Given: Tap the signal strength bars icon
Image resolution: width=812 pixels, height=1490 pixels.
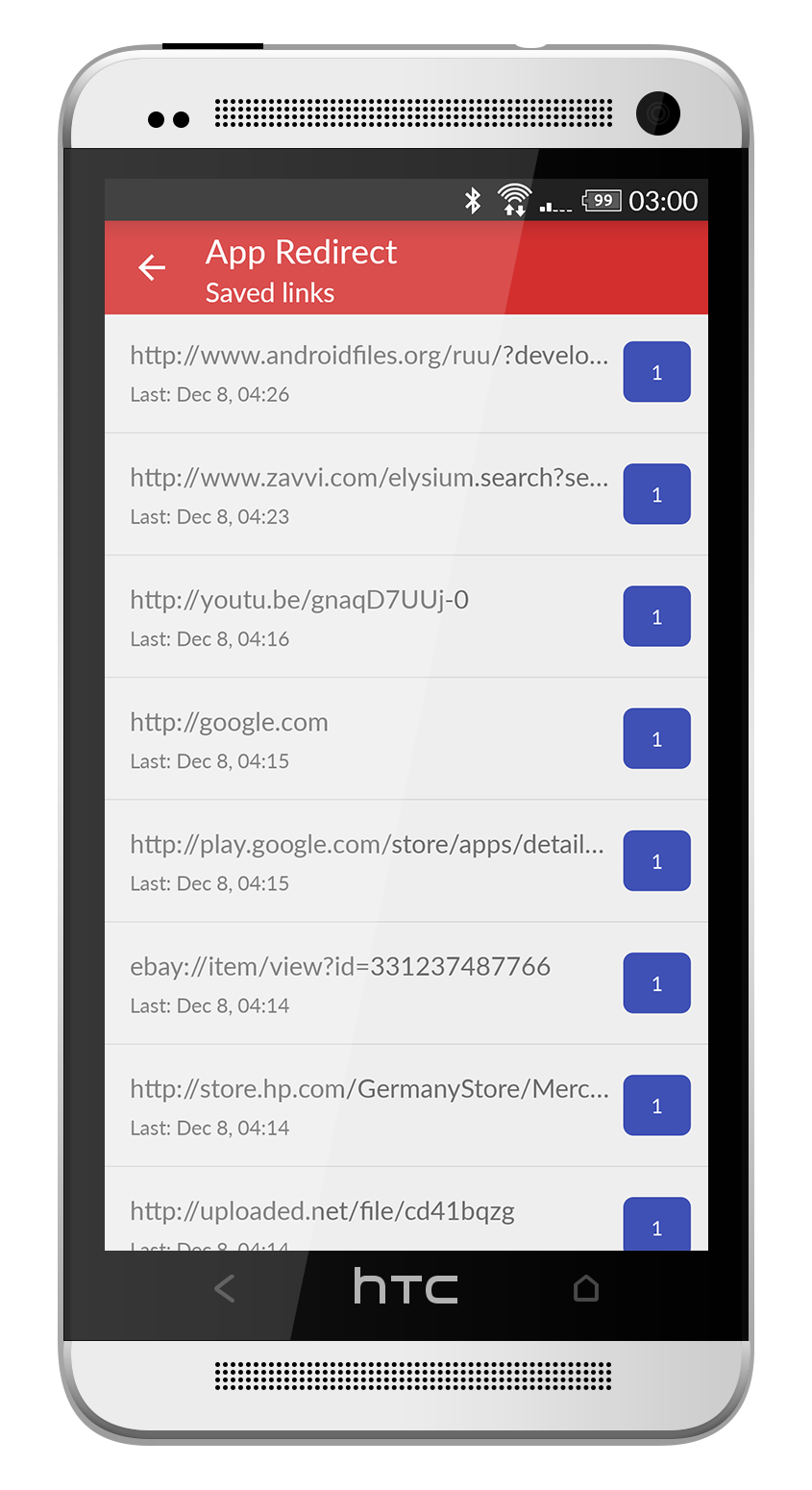Looking at the screenshot, I should (x=555, y=205).
